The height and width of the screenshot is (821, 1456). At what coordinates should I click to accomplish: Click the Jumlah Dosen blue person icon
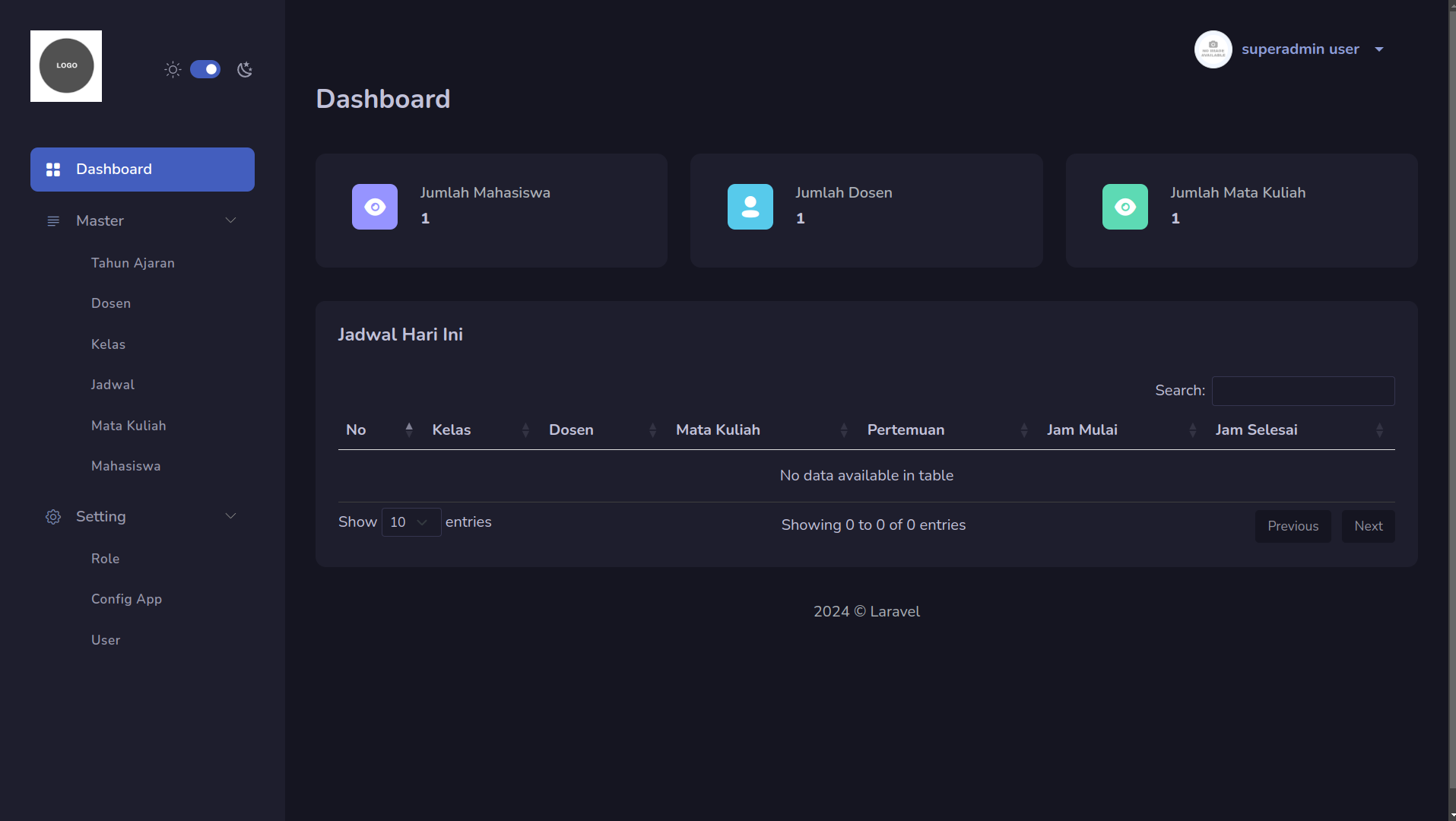pyautogui.click(x=750, y=207)
